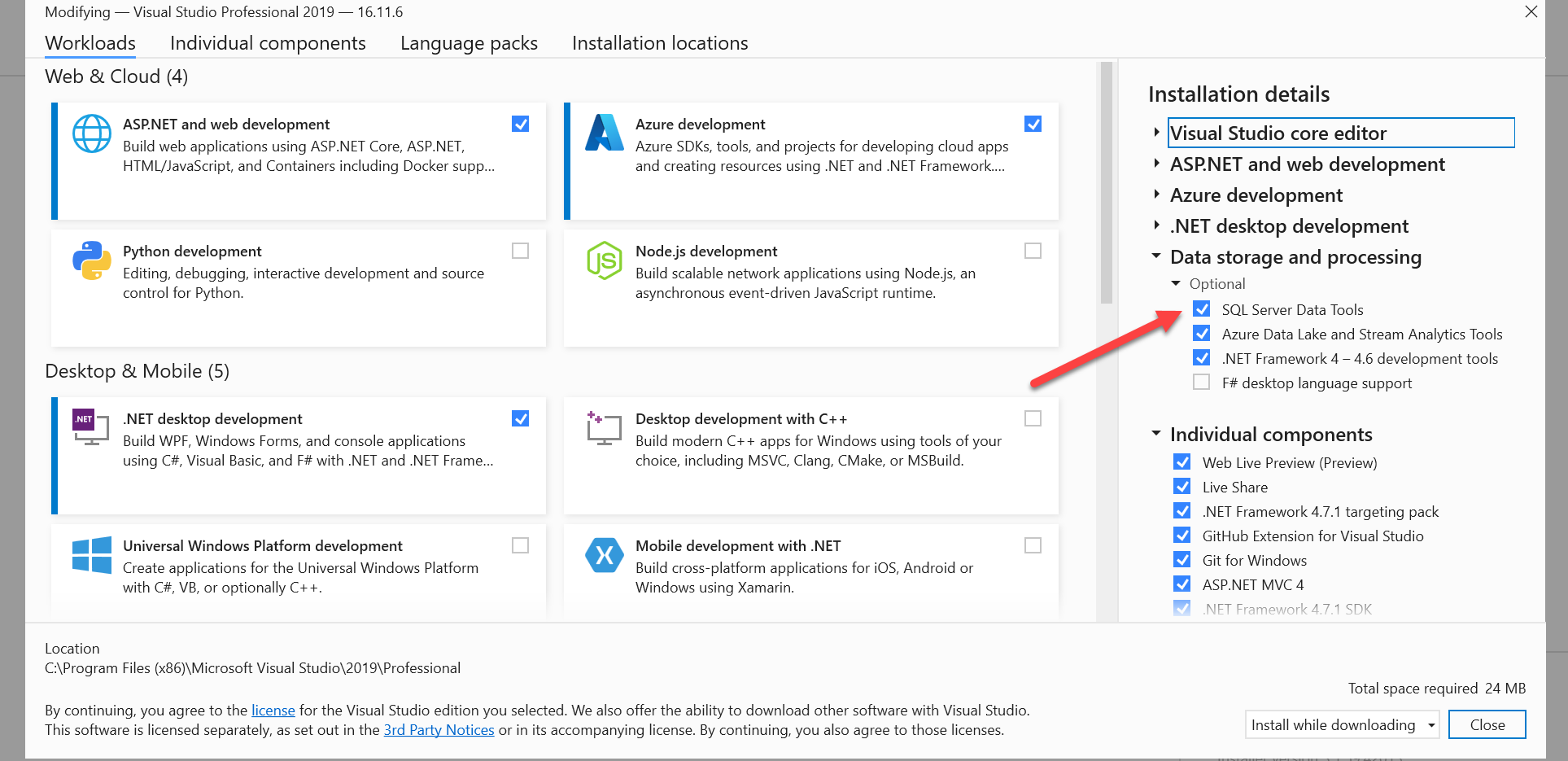Click the Universal Windows Platform logo icon

92,555
